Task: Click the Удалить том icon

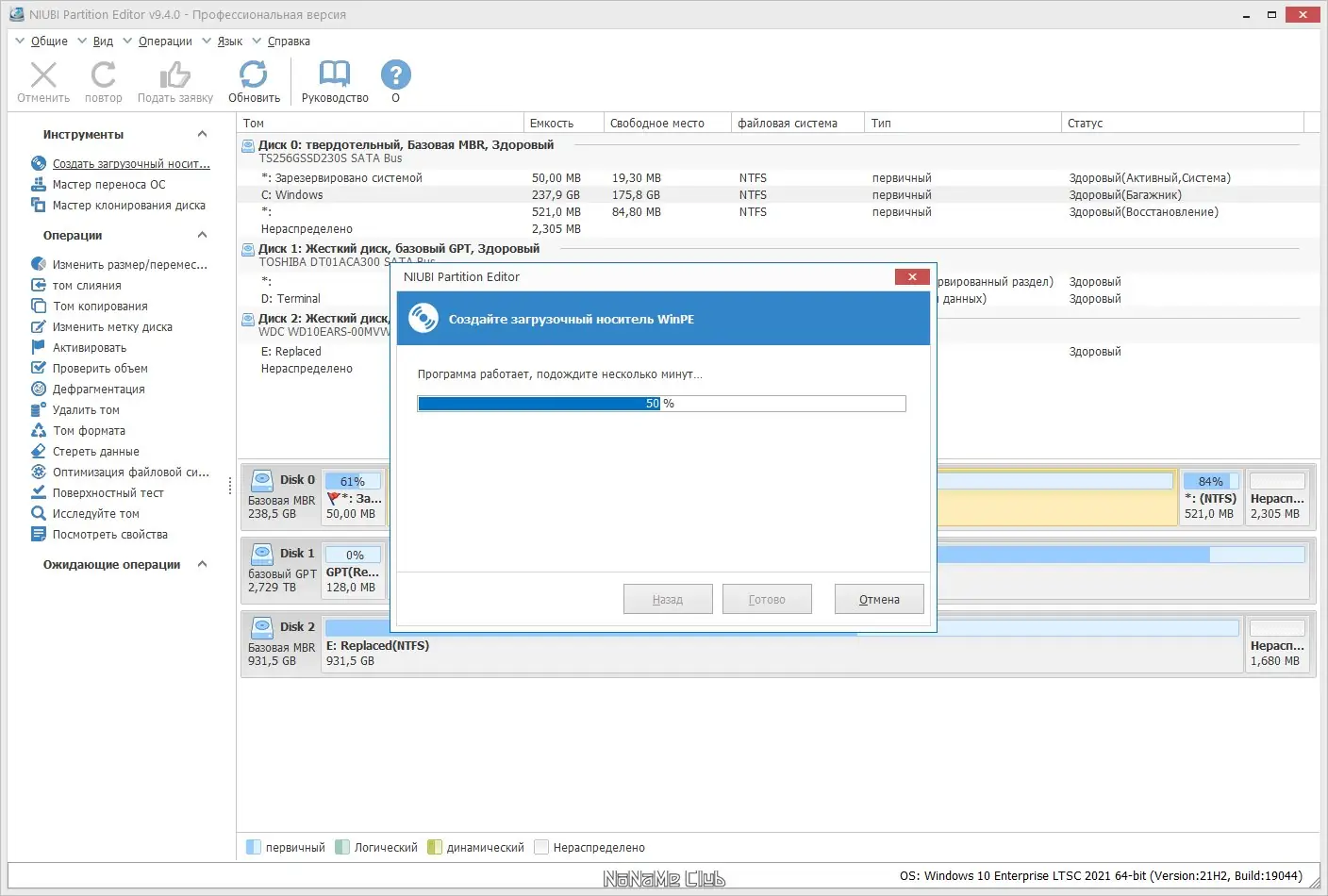Action: 39,409
